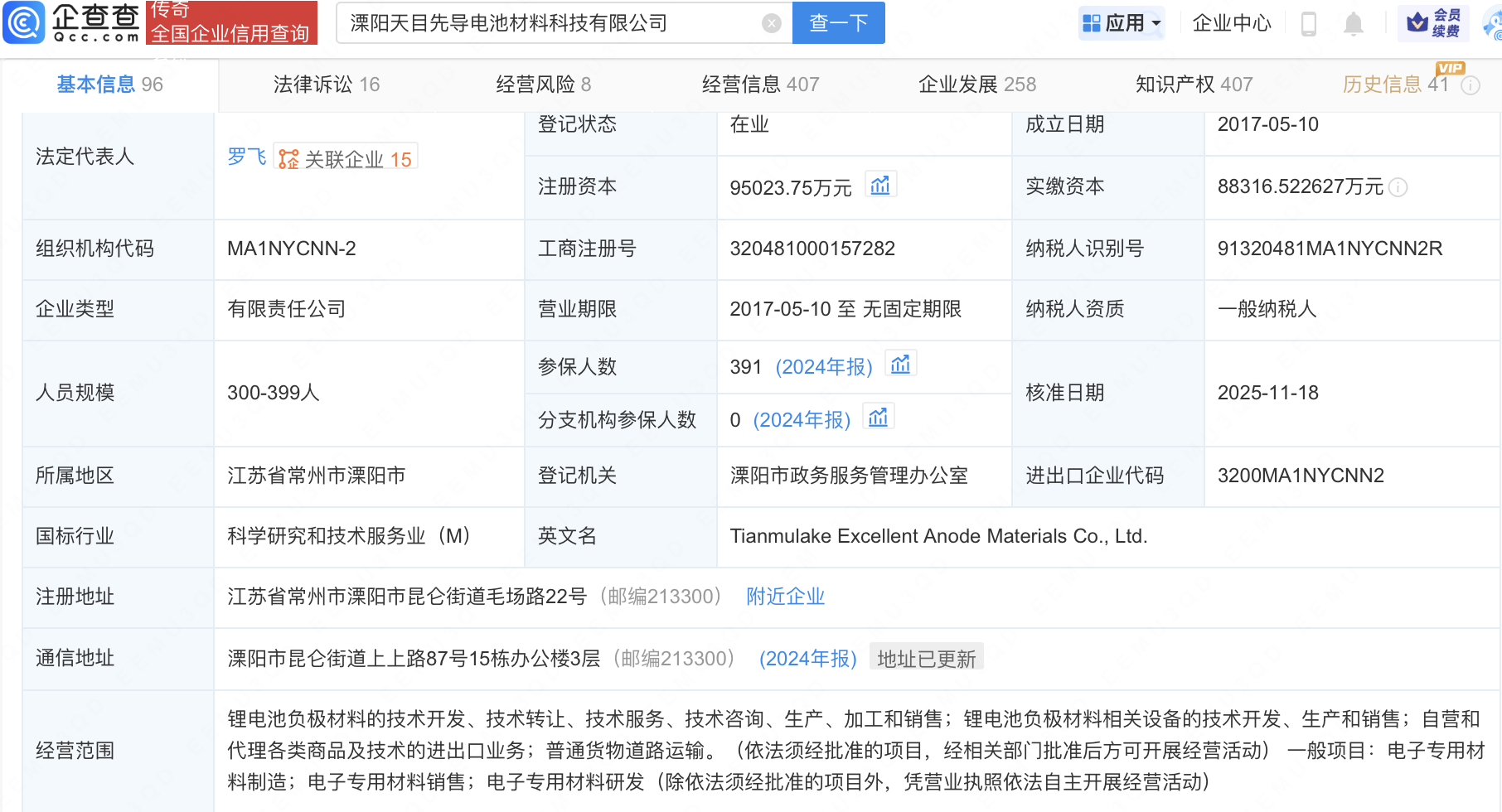Open the 知识产权 tab
This screenshot has height=812, width=1502.
coord(1194,85)
